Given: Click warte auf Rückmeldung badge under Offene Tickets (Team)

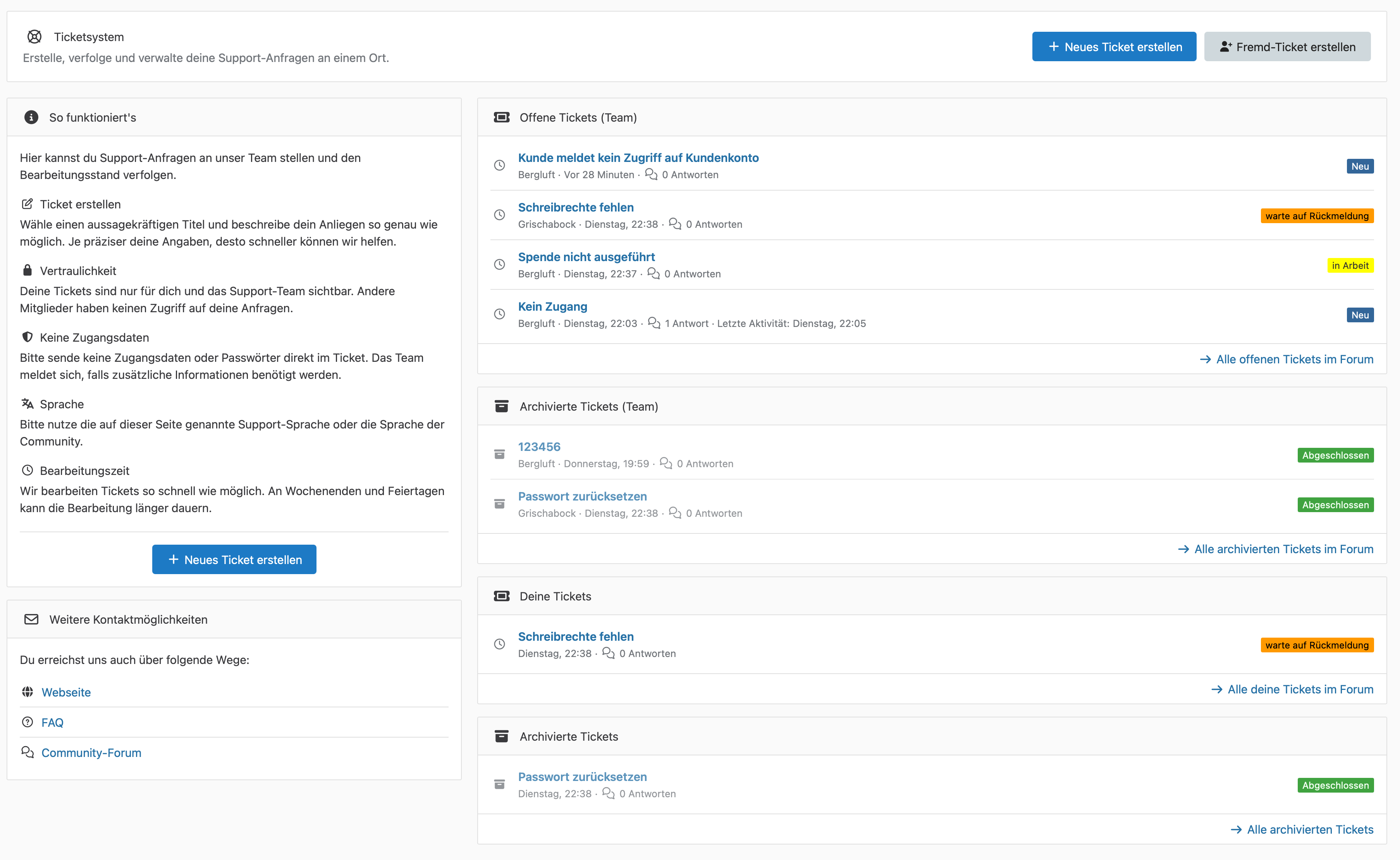Looking at the screenshot, I should coord(1317,216).
